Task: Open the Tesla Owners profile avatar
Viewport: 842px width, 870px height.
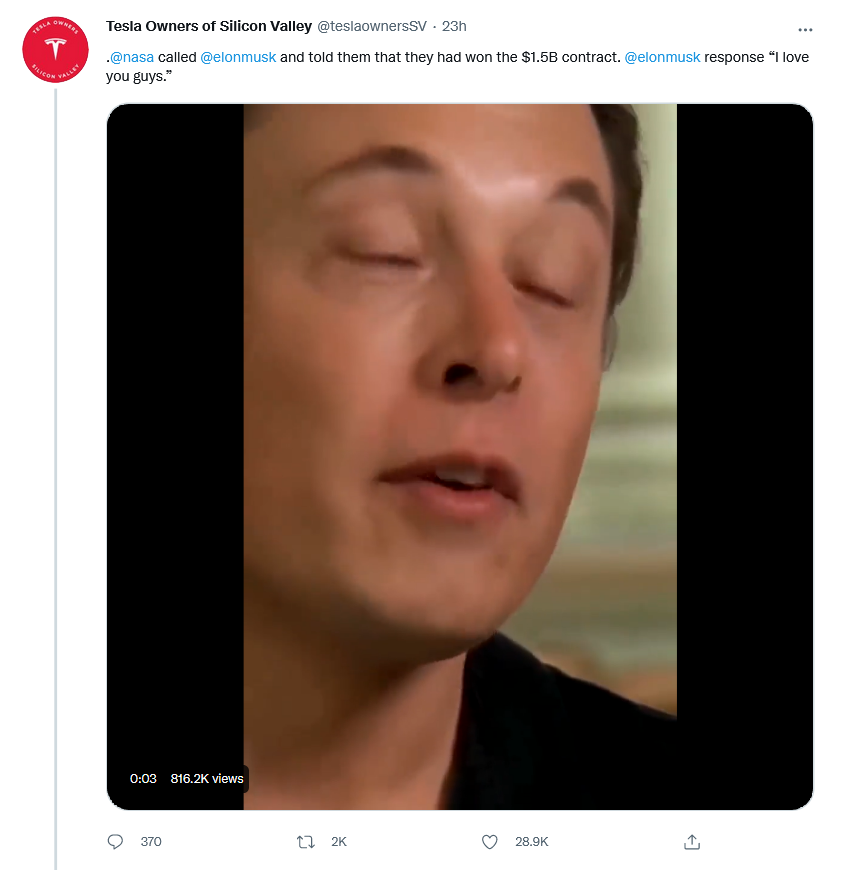Action: (x=56, y=49)
